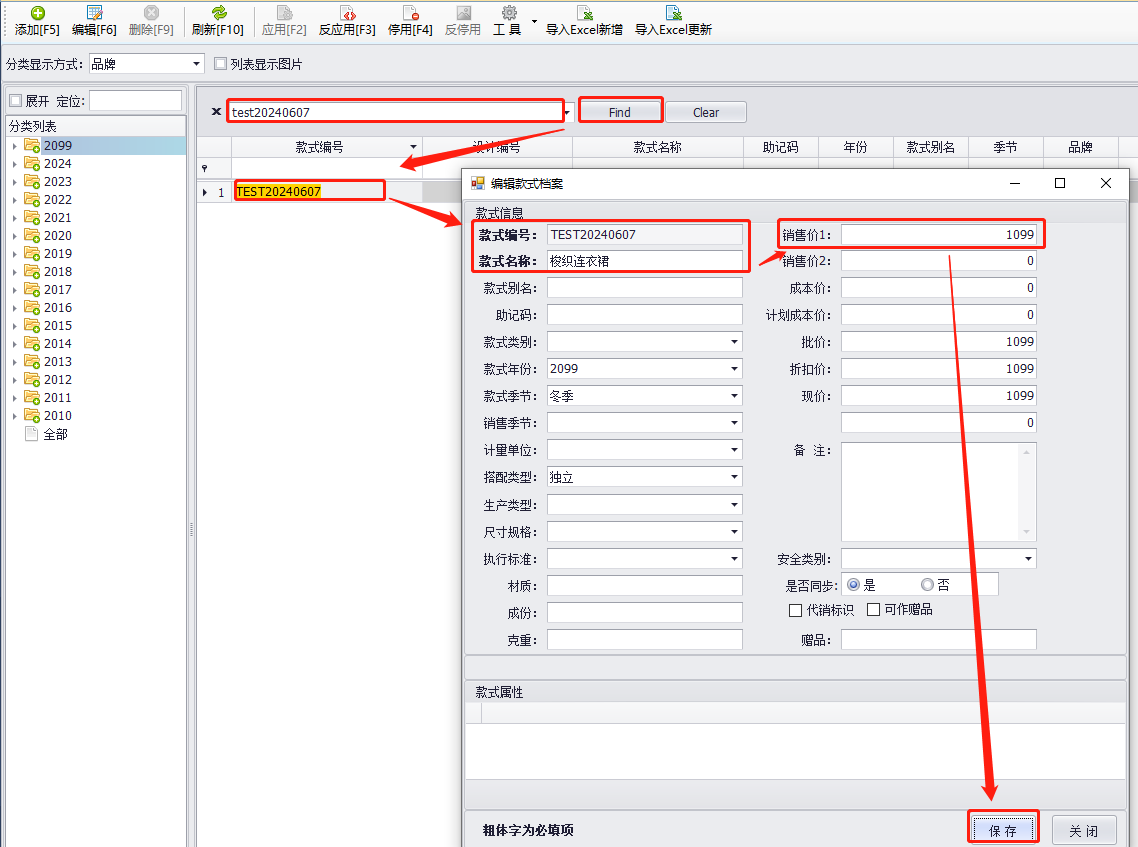Click the 反停用 toolbar icon
This screenshot has width=1138, height=847.
point(463,13)
